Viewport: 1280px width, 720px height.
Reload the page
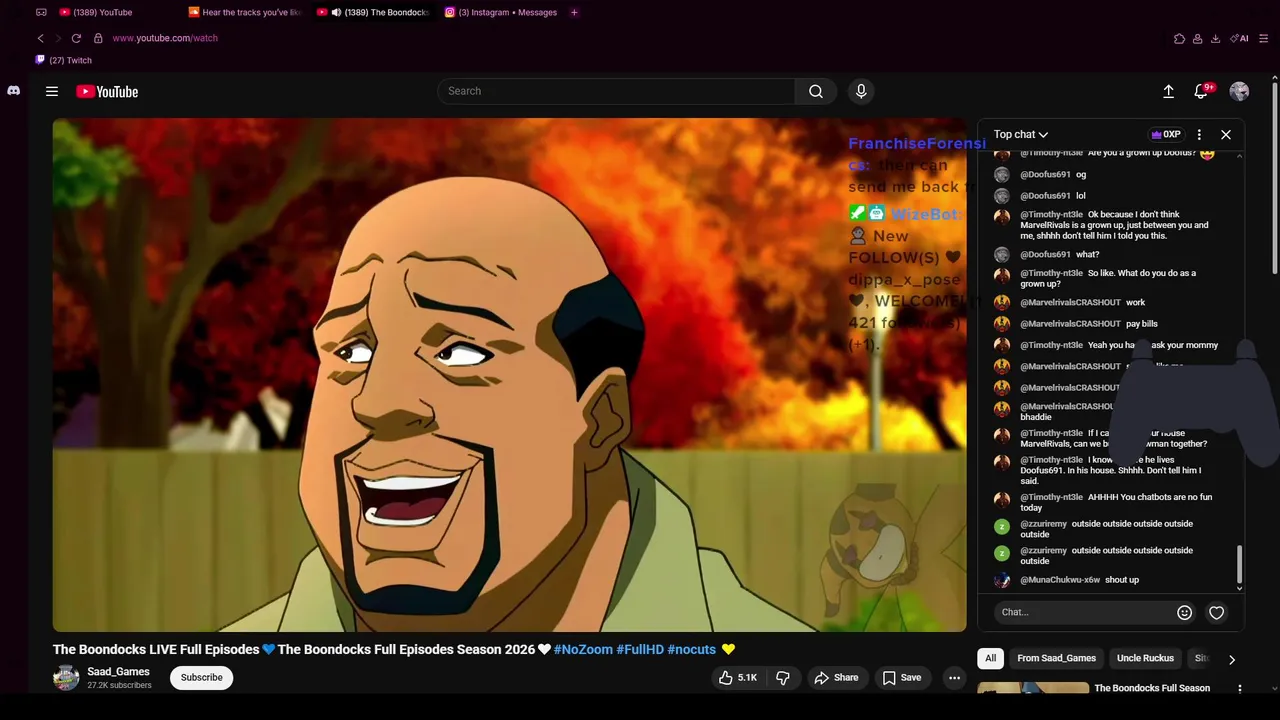pyautogui.click(x=76, y=38)
